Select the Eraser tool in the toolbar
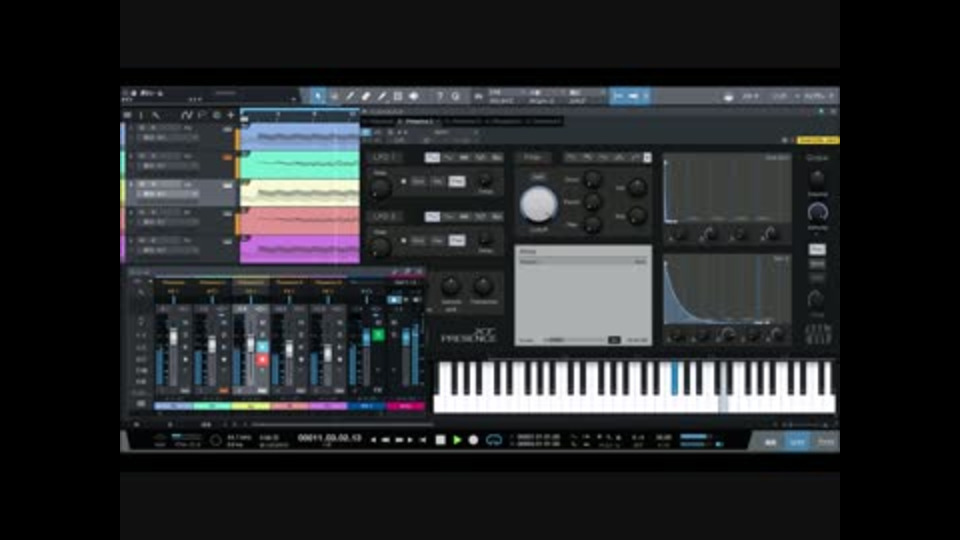The width and height of the screenshot is (960, 540). [x=366, y=96]
